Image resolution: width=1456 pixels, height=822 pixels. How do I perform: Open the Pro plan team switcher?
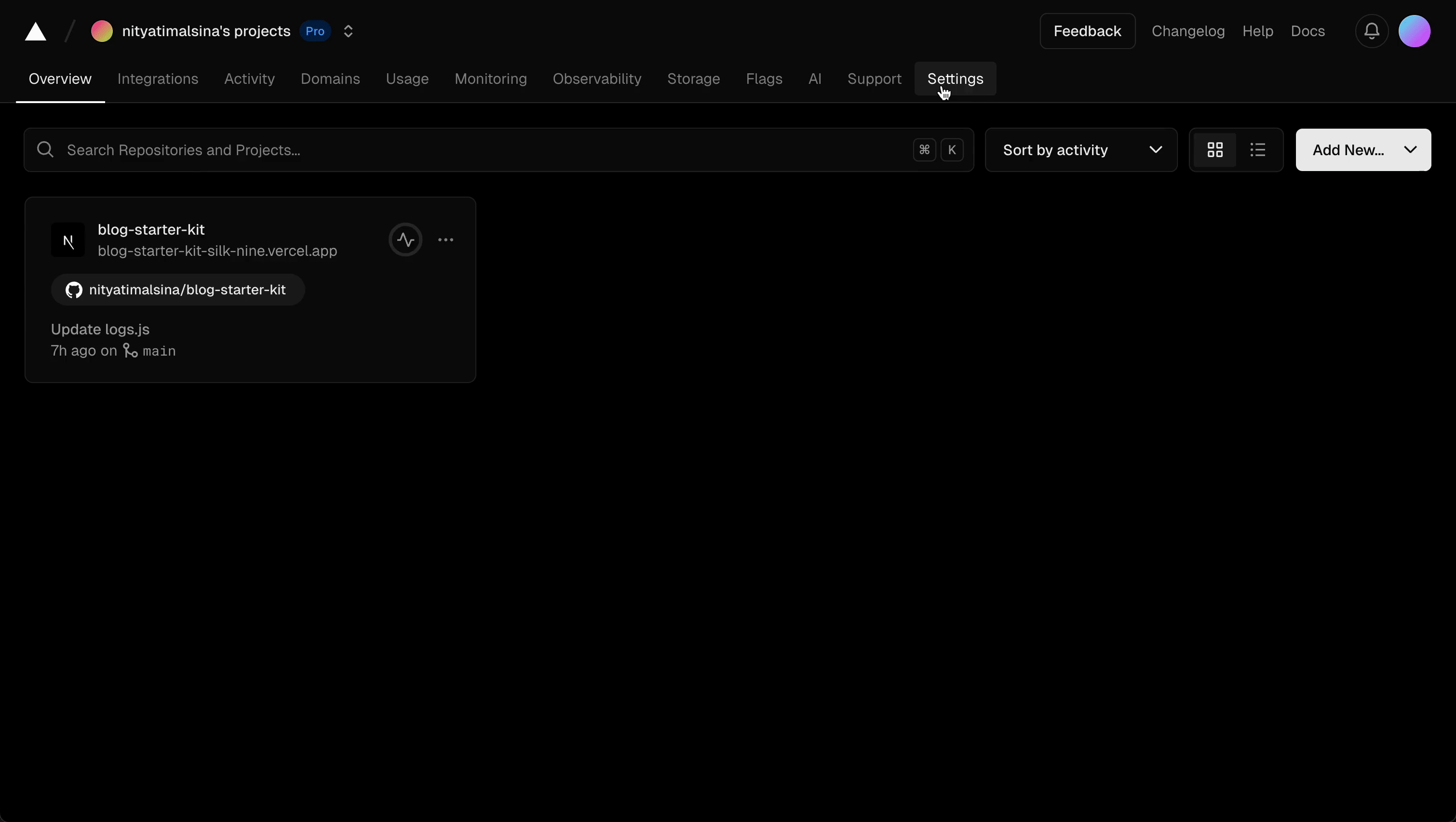click(x=315, y=31)
